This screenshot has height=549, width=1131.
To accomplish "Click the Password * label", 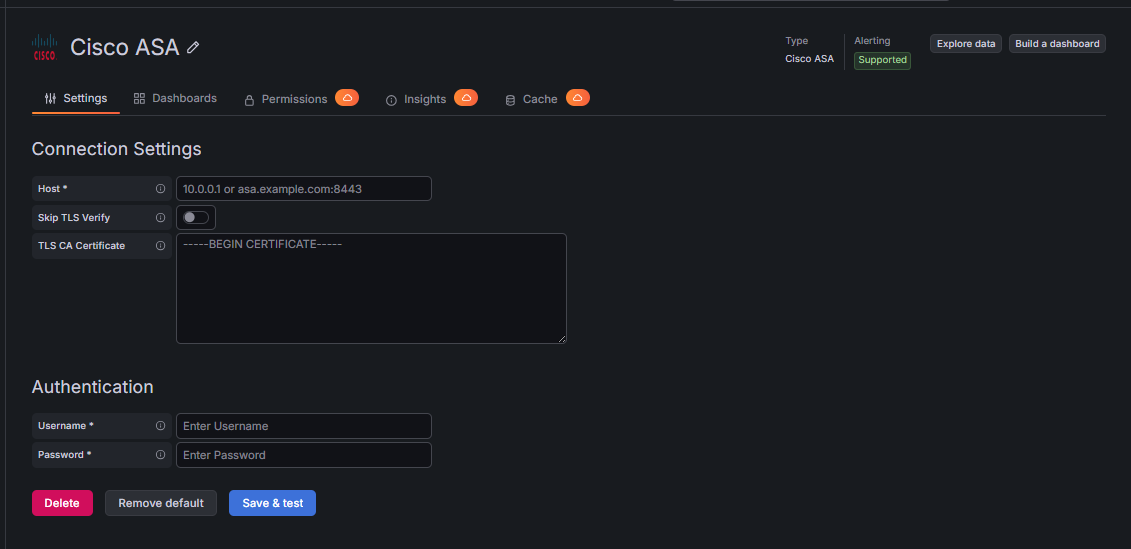I will coord(65,454).
